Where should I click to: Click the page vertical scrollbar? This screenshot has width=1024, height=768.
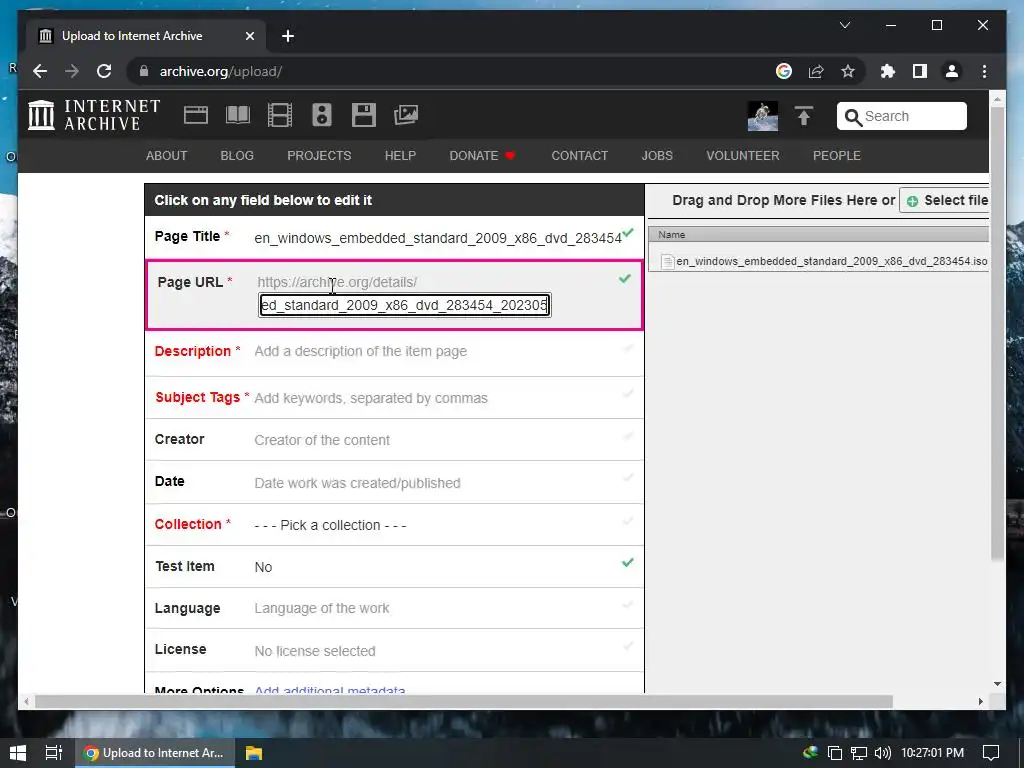[x=997, y=332]
